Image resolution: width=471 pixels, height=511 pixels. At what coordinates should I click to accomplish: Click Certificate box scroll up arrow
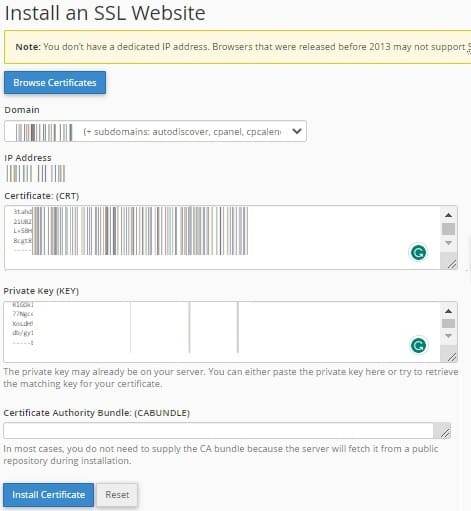(x=448, y=215)
